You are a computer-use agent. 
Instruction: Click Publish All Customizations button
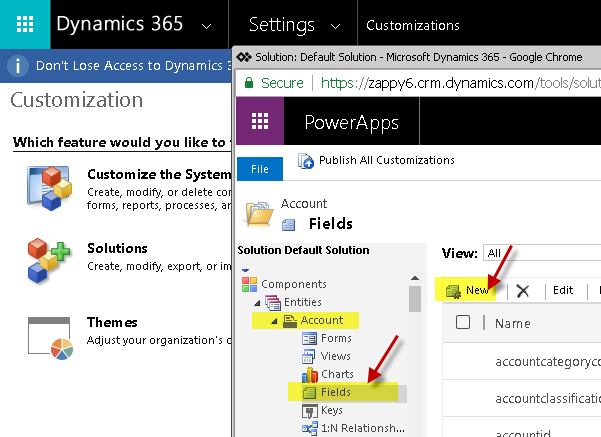point(386,160)
